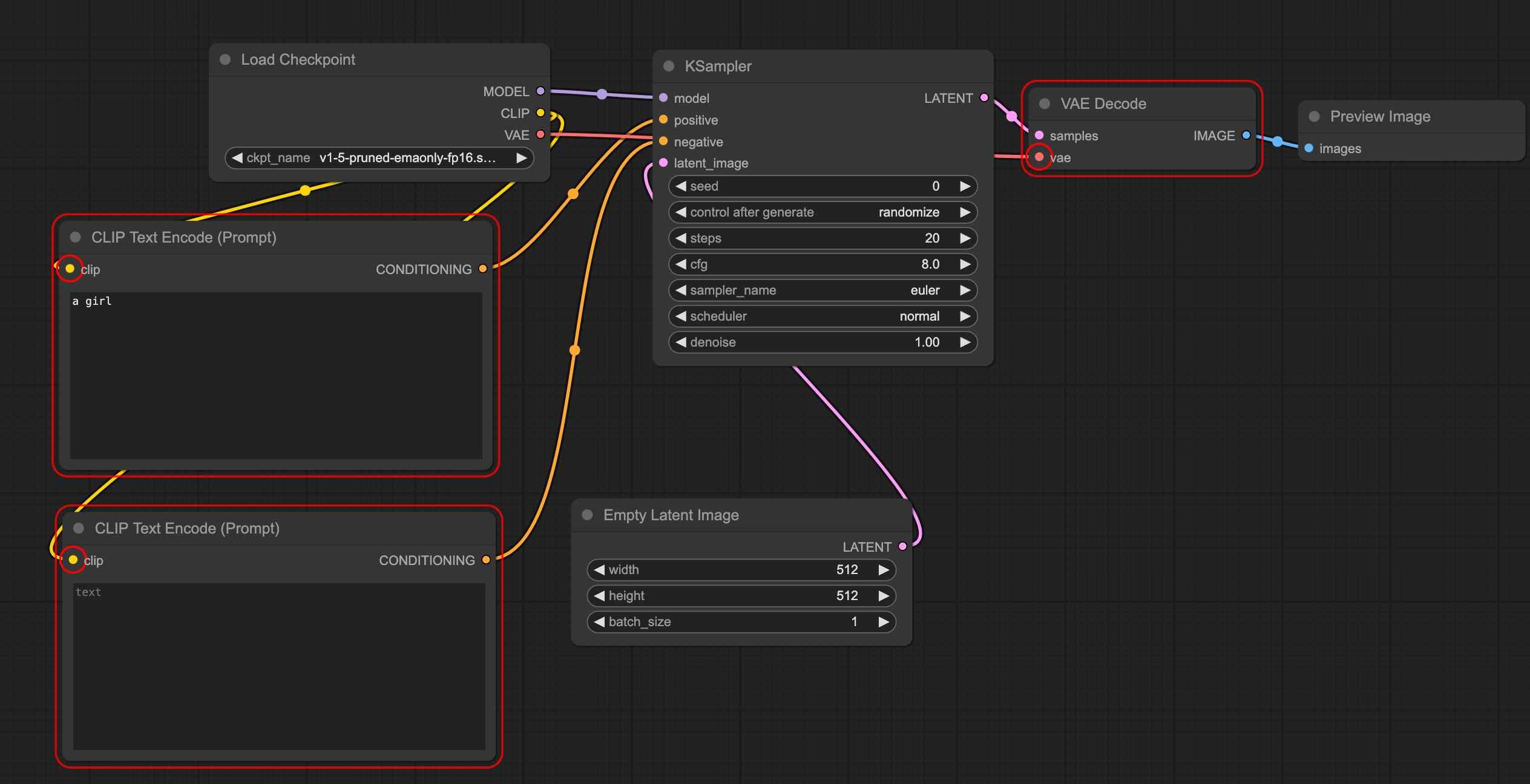Click the empty 'text' prompt box
Screen dimensions: 1530x784
tap(279, 666)
